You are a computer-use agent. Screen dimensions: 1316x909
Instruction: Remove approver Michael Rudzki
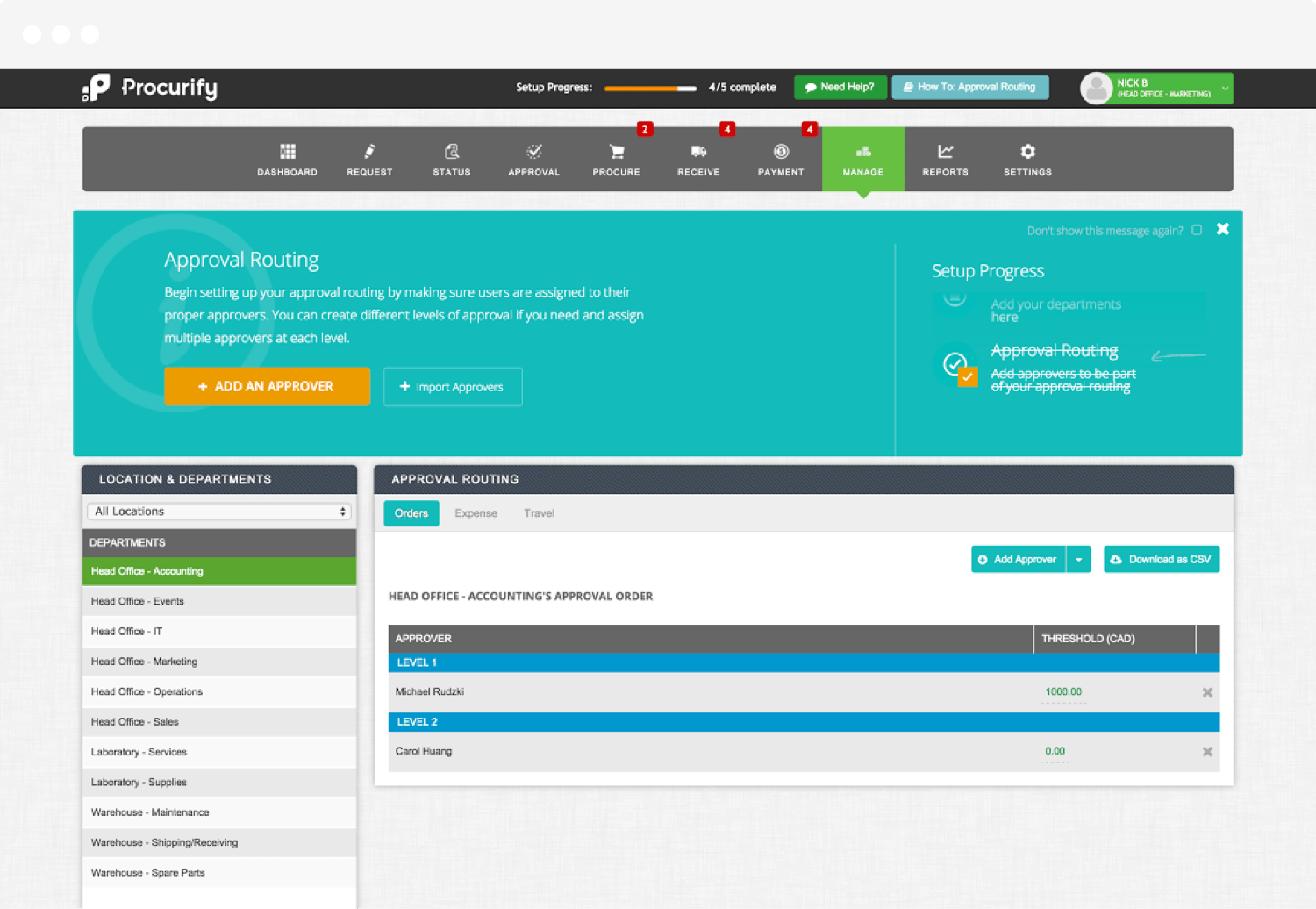[1207, 692]
